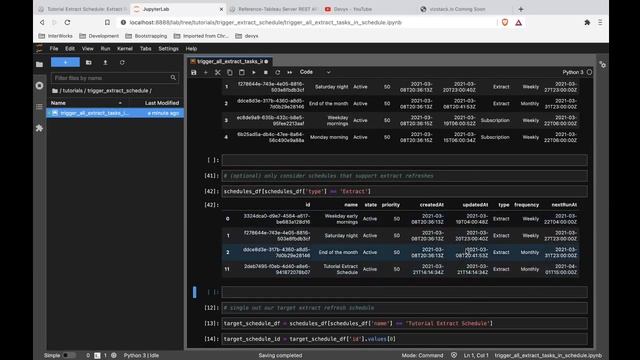The width and height of the screenshot is (640, 360).
Task: Open the Settings menu in JupyterLab
Action: point(168,49)
